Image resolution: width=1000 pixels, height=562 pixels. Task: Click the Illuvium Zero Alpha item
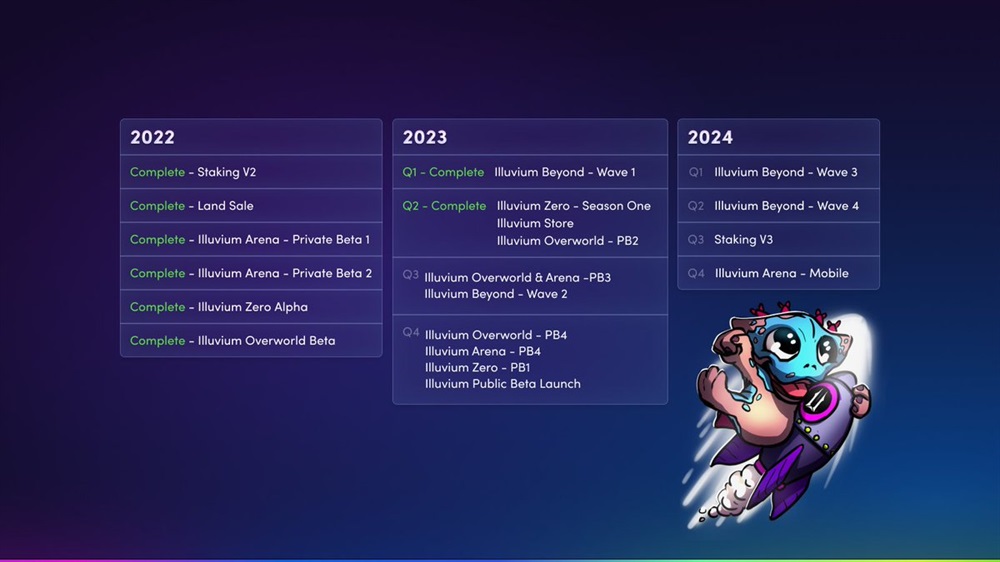pyautogui.click(x=251, y=307)
